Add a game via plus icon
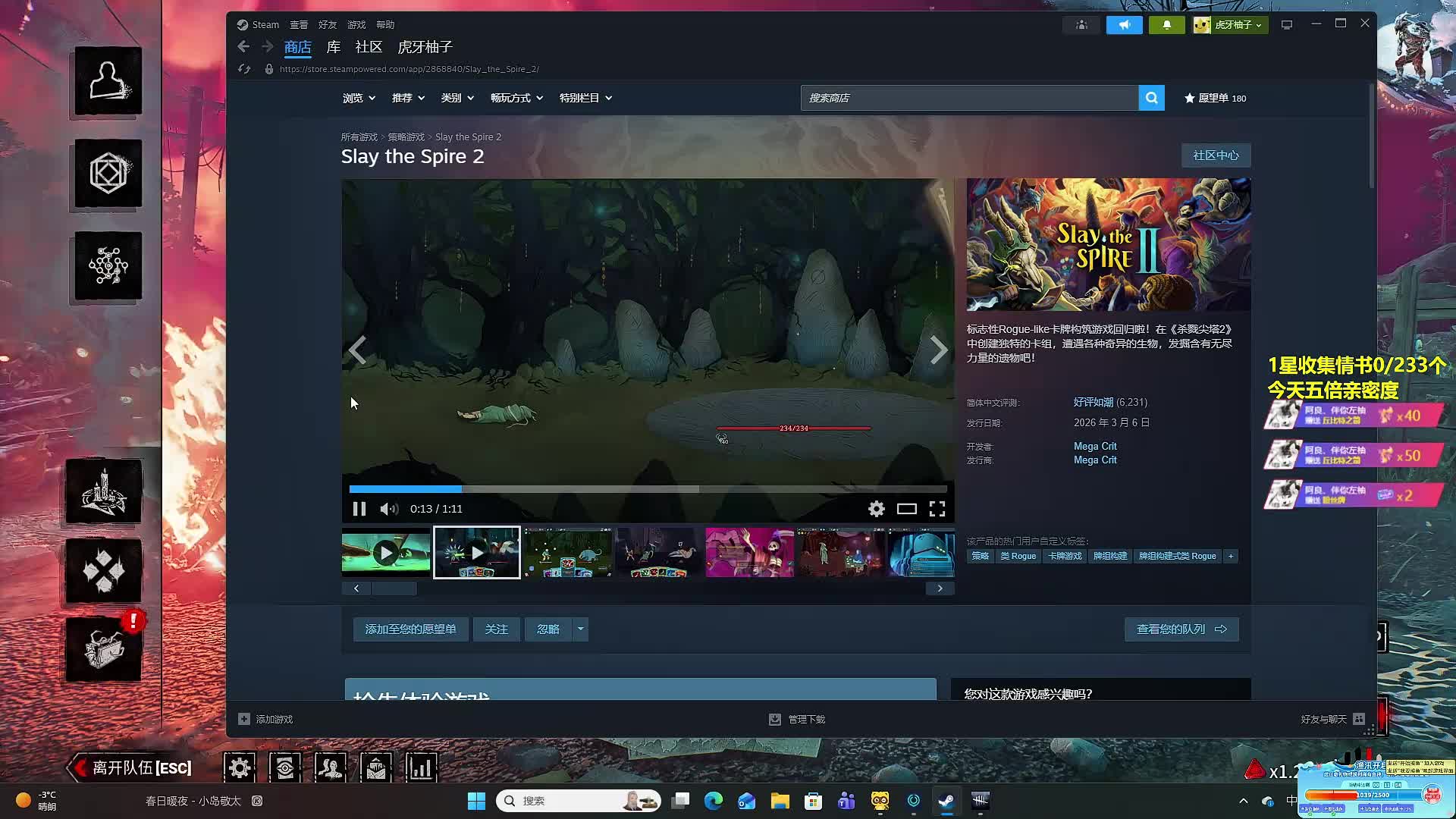This screenshot has width=1456, height=819. (244, 719)
